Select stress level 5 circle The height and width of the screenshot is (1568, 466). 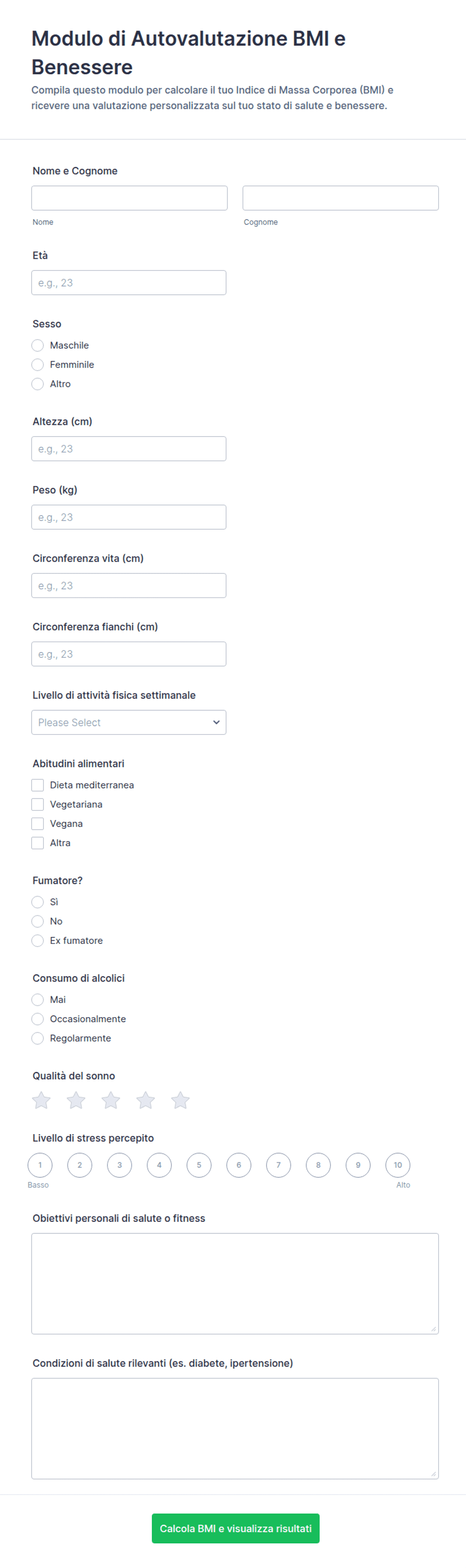[x=199, y=1165]
